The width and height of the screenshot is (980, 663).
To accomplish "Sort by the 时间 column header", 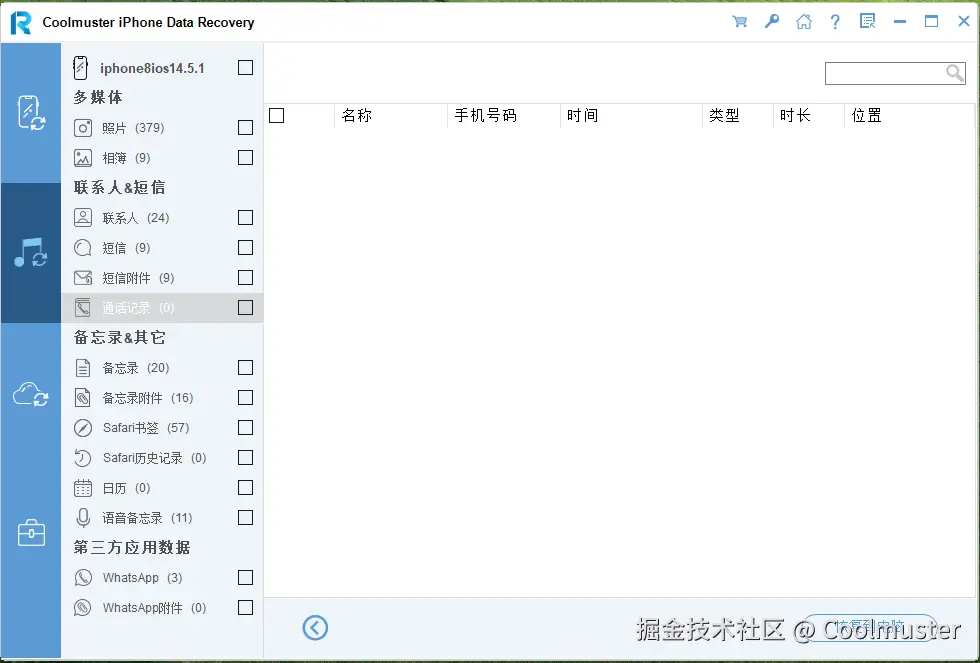I will click(x=583, y=115).
